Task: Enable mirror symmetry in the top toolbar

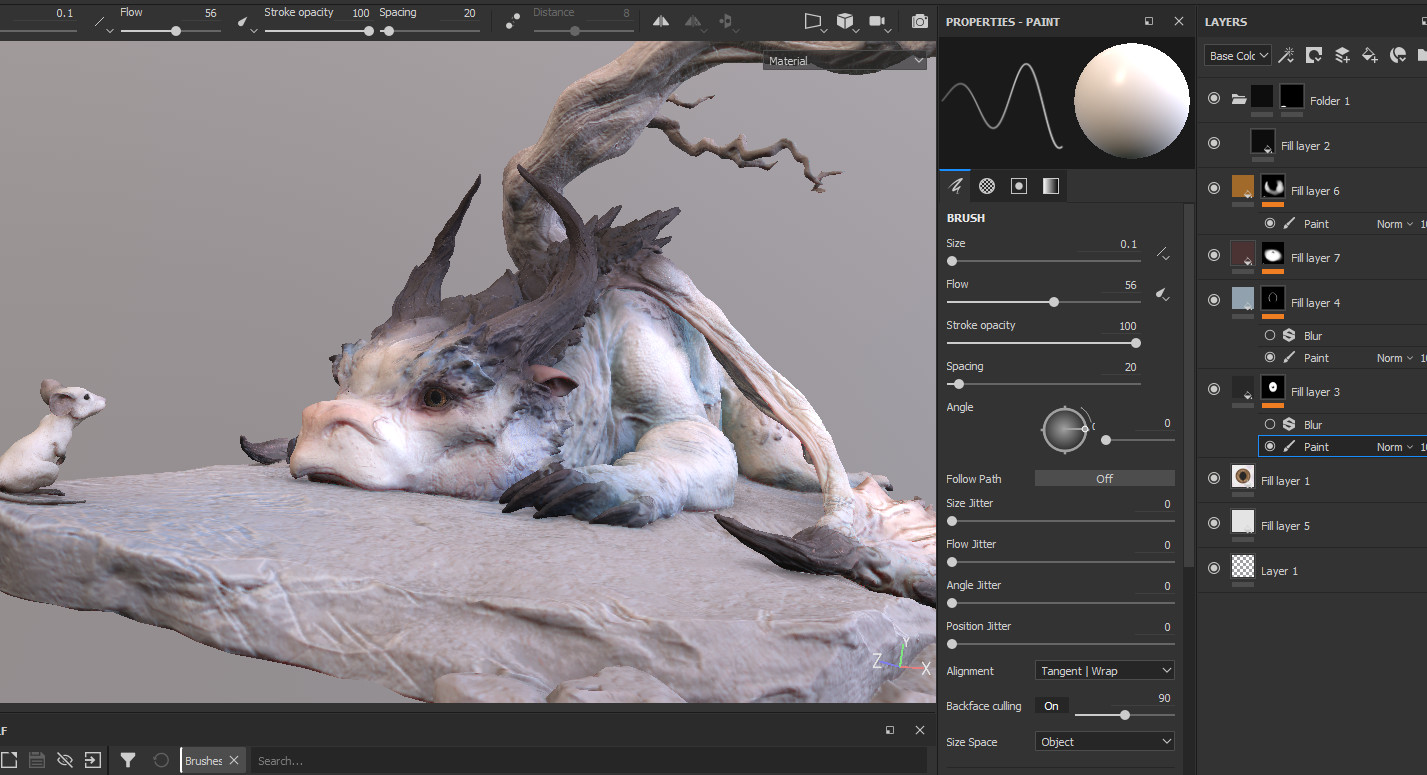Action: (x=660, y=20)
